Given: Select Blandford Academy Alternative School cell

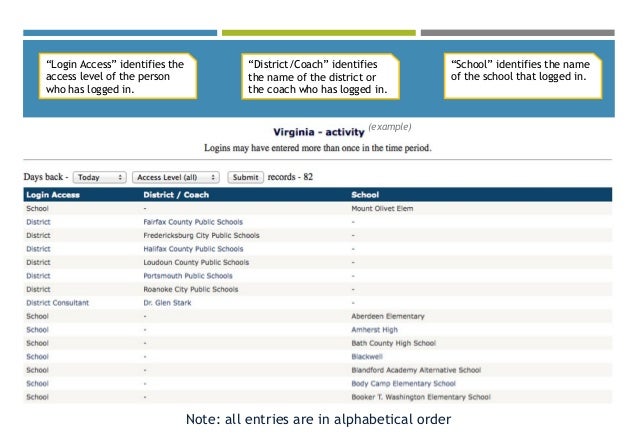Looking at the screenshot, I should click(416, 370).
